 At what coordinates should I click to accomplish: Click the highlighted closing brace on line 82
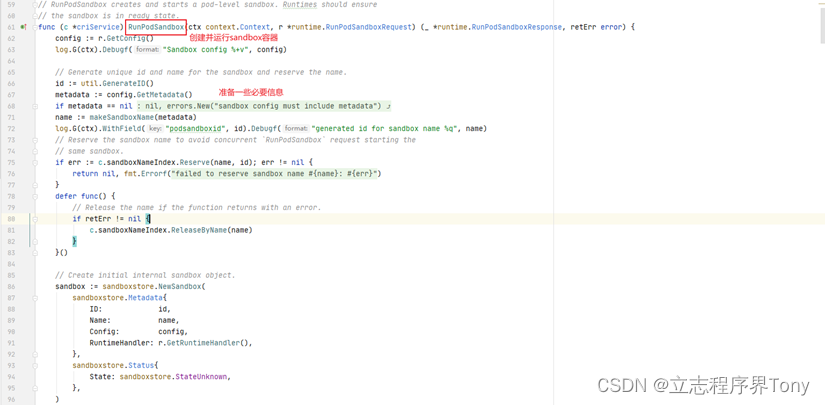[75, 241]
